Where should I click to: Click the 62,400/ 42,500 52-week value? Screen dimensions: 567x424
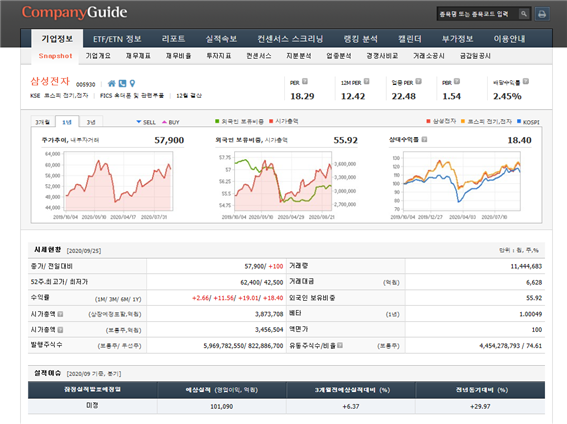click(261, 282)
